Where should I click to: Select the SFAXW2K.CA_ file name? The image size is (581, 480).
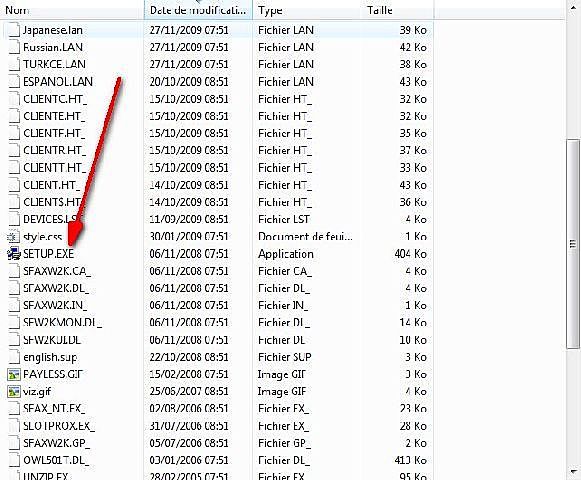[57, 271]
